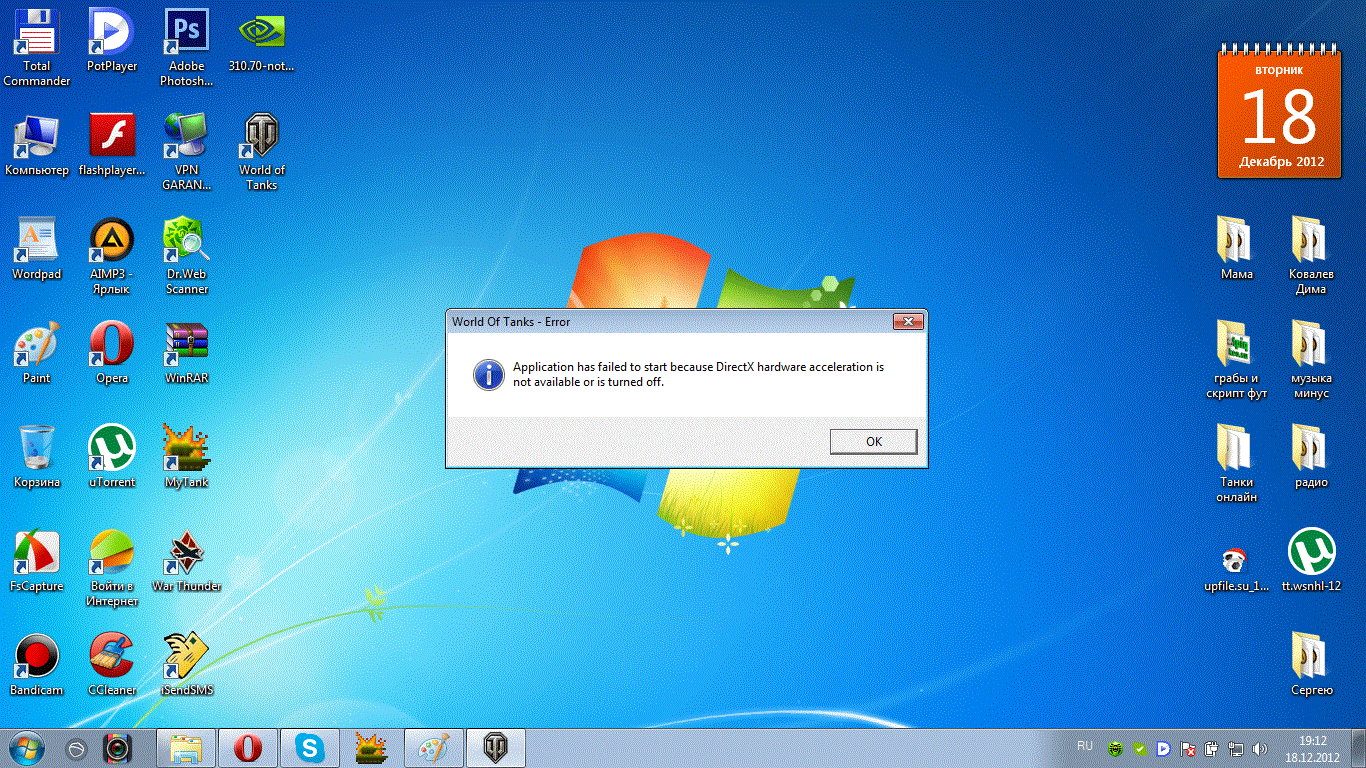Image resolution: width=1366 pixels, height=768 pixels.
Task: Select the грабы и скрипт фут folder
Action: (1237, 359)
